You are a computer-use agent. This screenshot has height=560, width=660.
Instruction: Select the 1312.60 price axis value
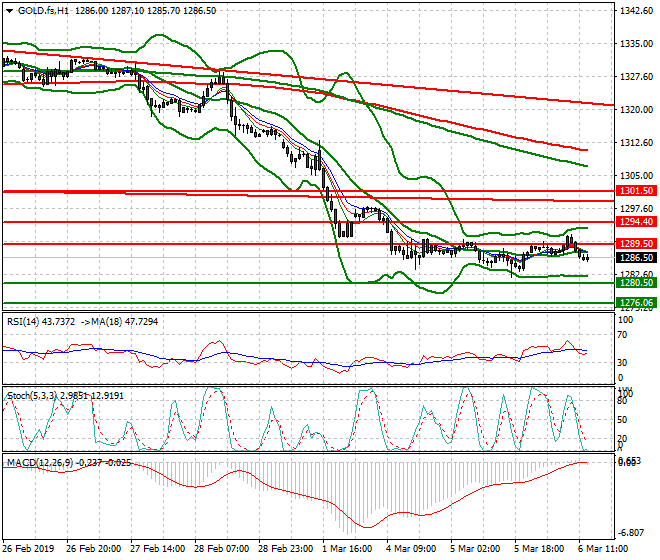click(636, 143)
